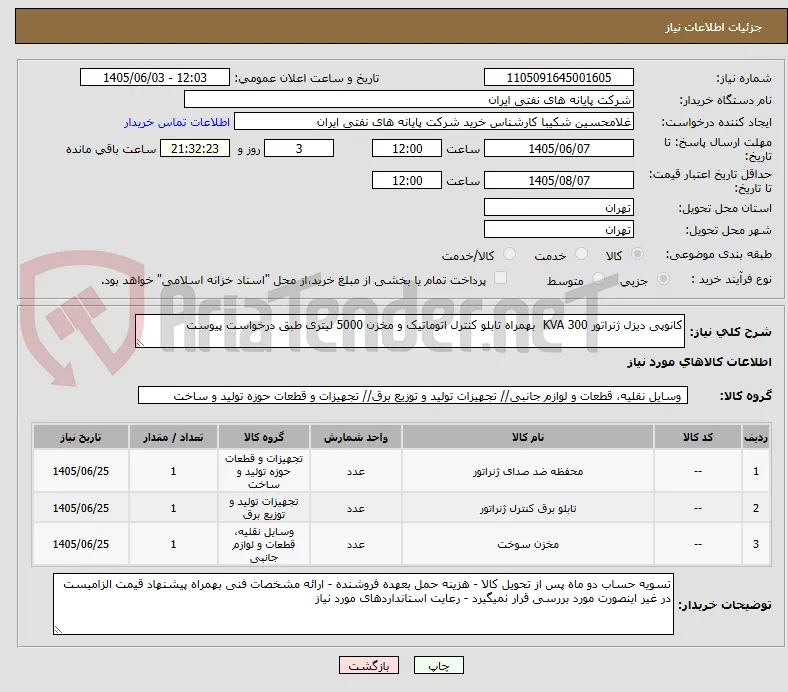This screenshot has height=692, width=788.
Task: Click the ردیف column header
Action: 756,437
